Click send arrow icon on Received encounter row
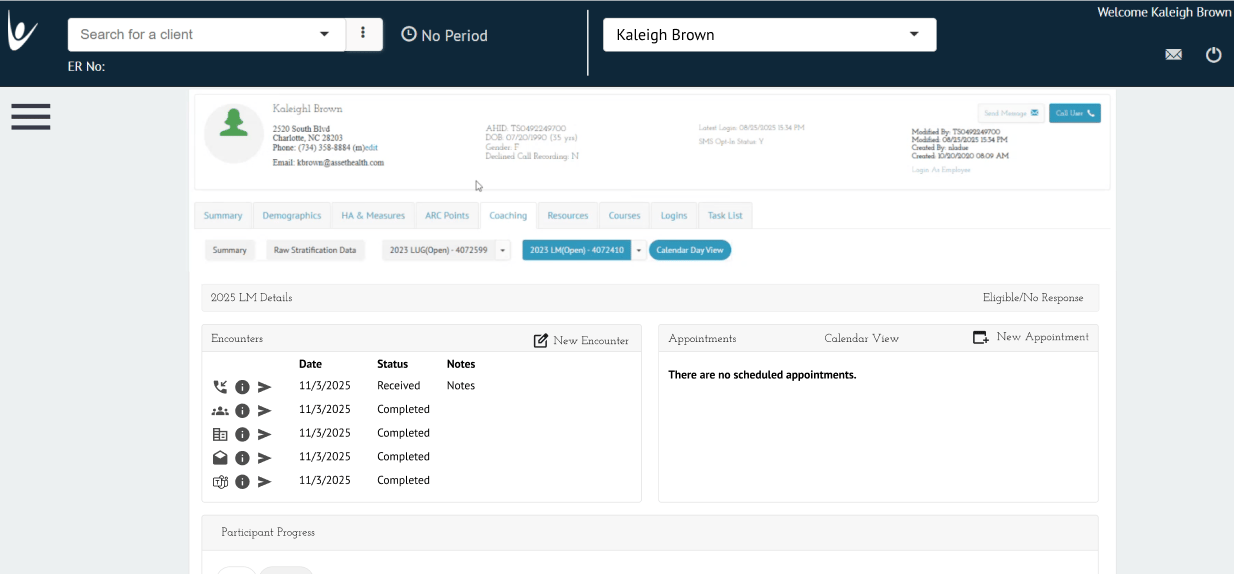 265,387
